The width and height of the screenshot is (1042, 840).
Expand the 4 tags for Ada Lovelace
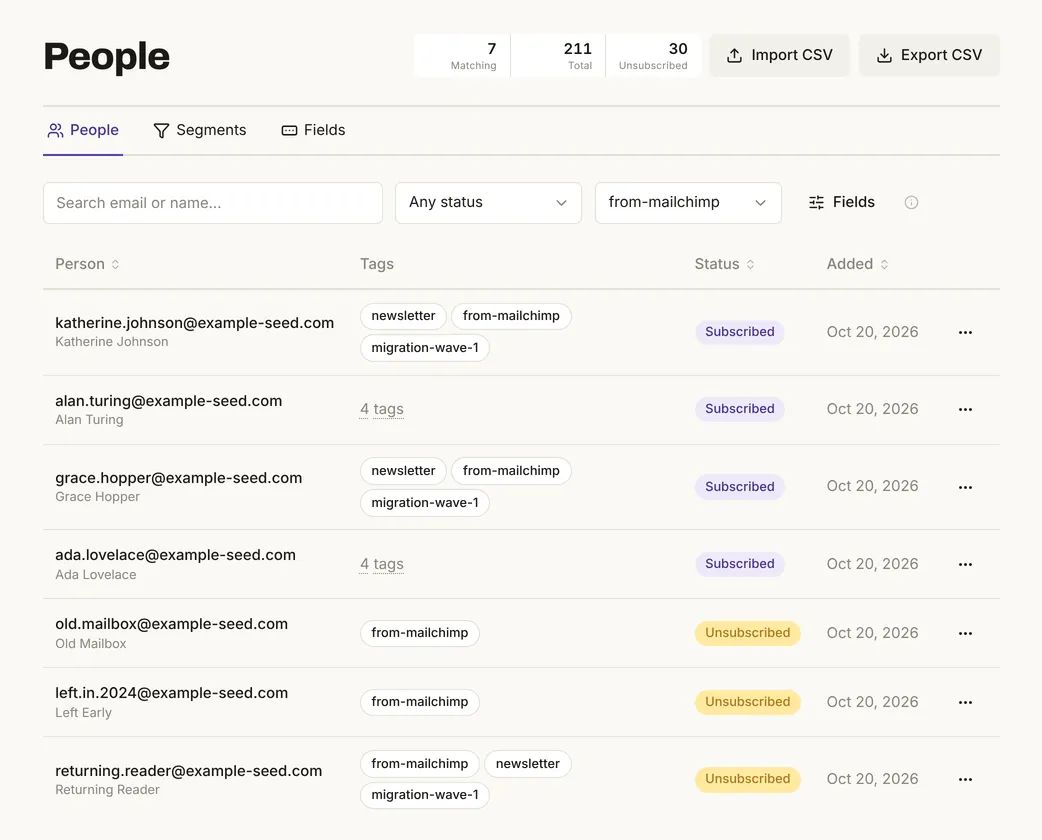pos(381,564)
